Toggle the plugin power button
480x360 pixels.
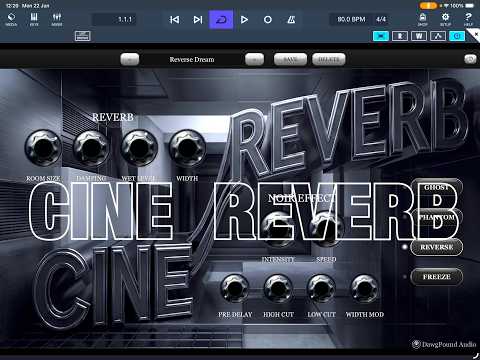point(457,36)
